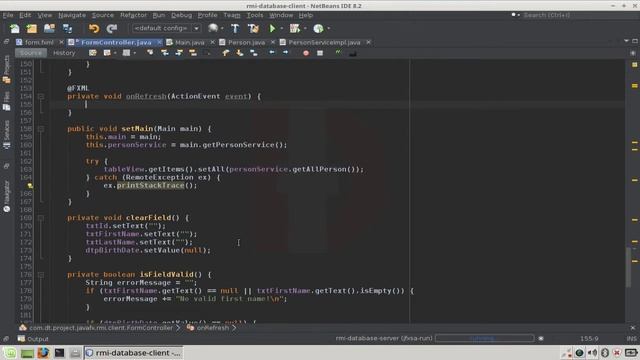Close the FormController.java tab

point(159,42)
